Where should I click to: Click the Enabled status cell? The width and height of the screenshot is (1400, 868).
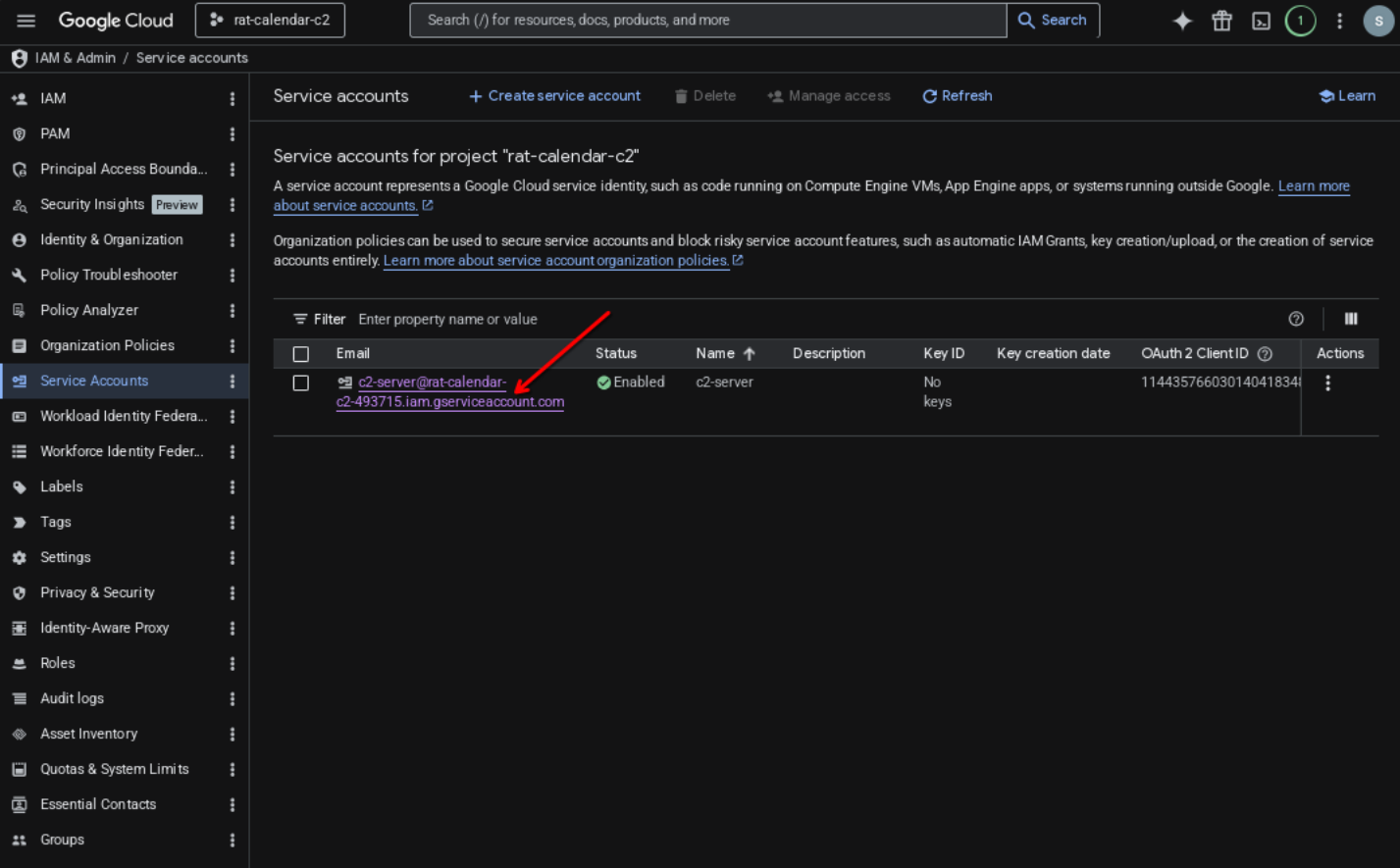(631, 383)
